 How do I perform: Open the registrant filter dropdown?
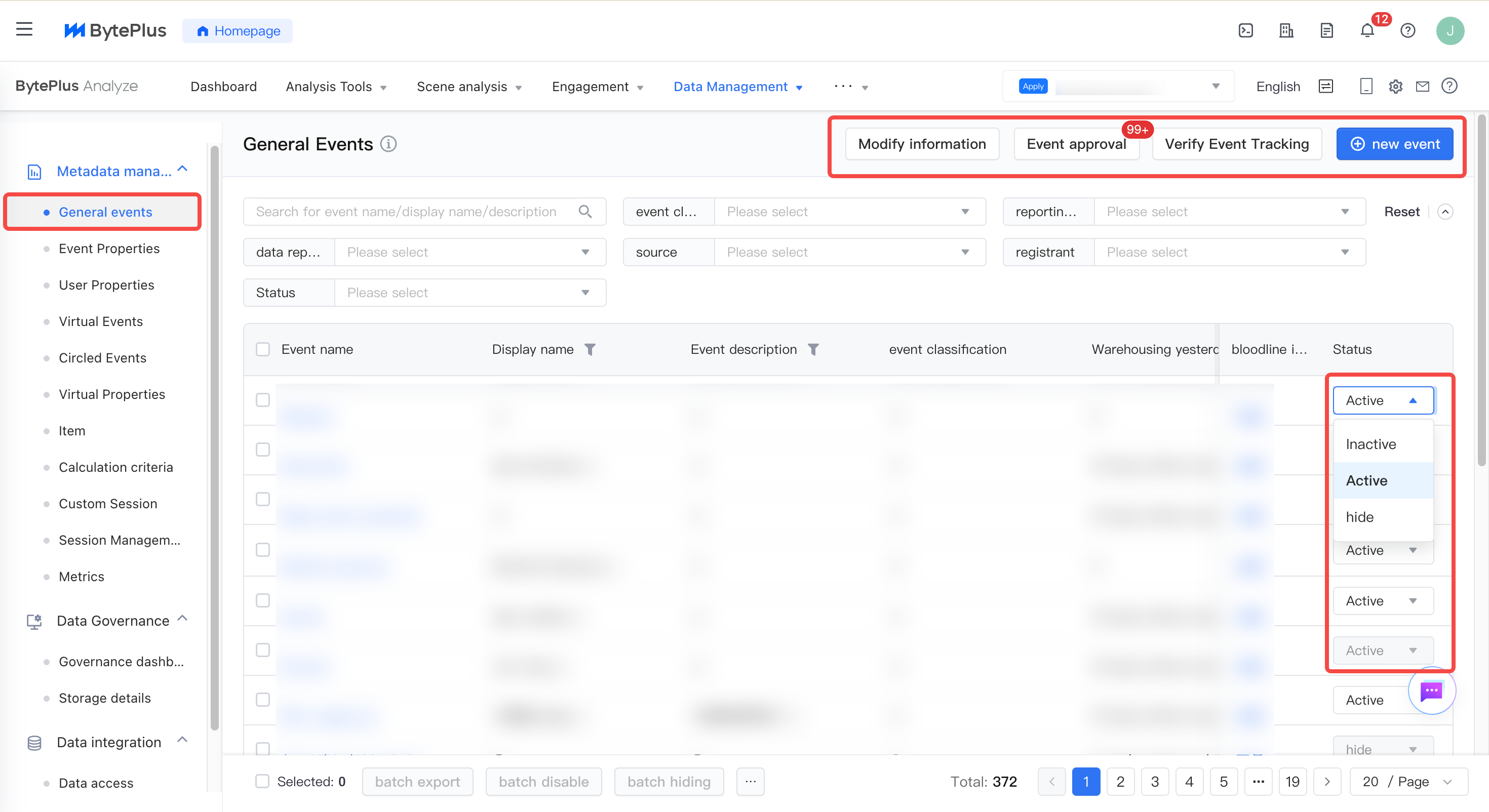1230,252
